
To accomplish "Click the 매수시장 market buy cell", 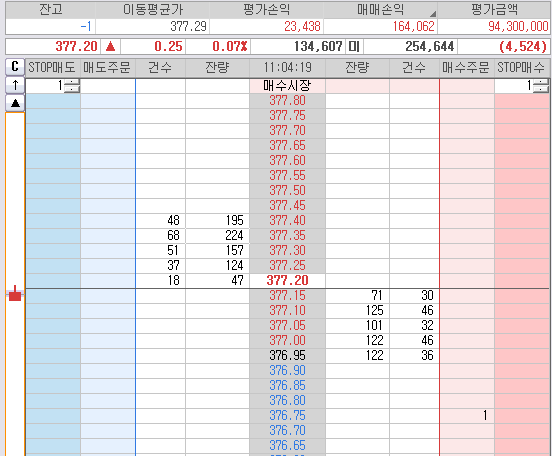I will pyautogui.click(x=287, y=86).
